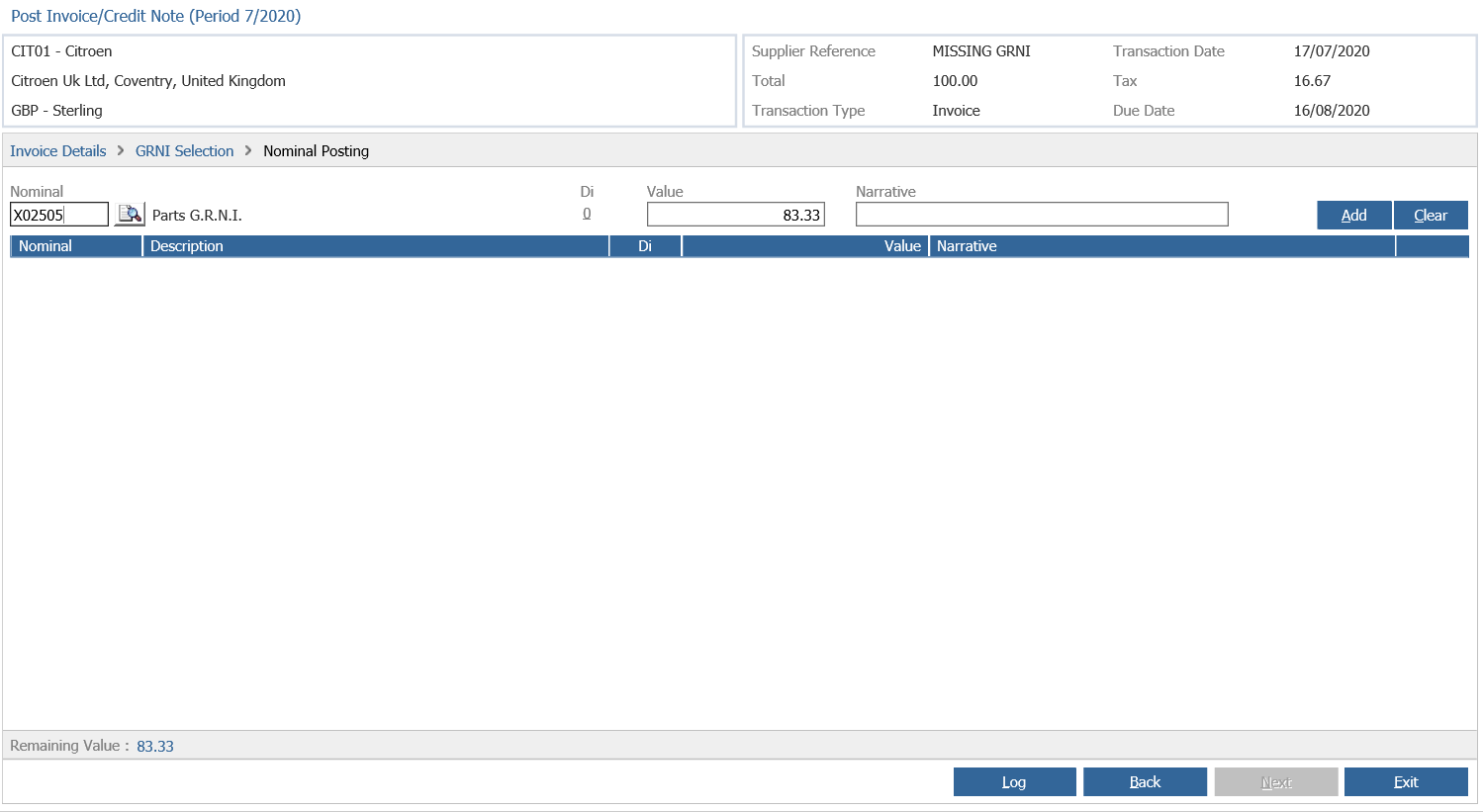1483x812 pixels.
Task: Add the nominal posting line
Action: (1354, 216)
